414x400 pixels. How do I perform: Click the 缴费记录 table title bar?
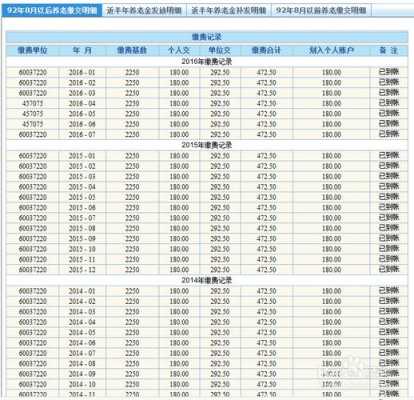pos(207,37)
